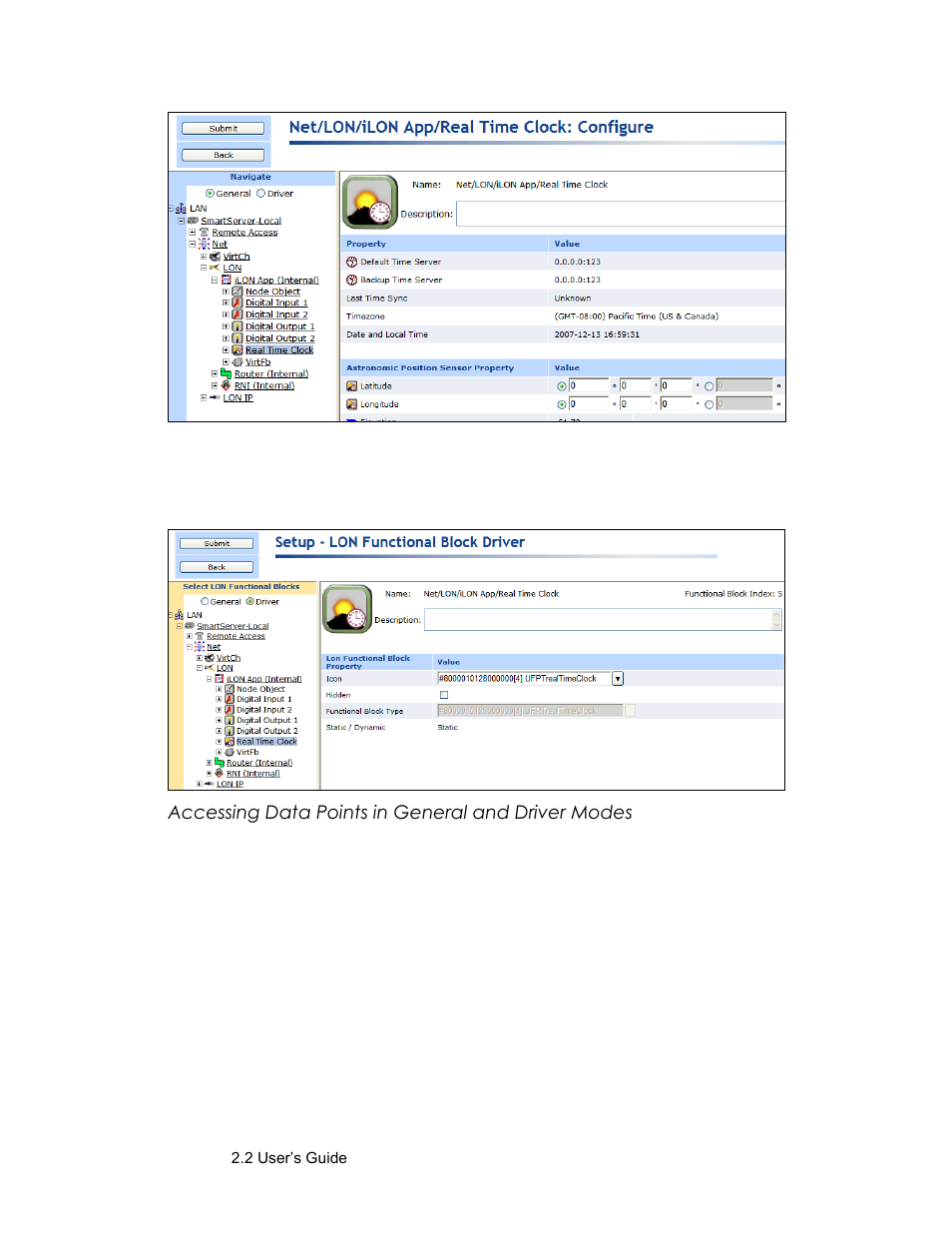Click the VirtCh channel icon in Configure tree
Viewport: 952px width, 1233px height.
pyautogui.click(x=215, y=256)
